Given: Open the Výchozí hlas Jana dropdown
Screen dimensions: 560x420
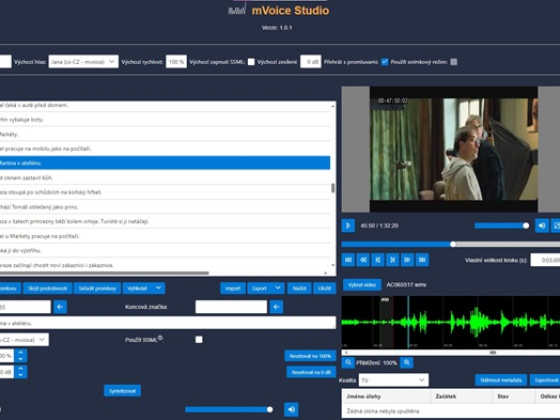Looking at the screenshot, I should (x=84, y=62).
